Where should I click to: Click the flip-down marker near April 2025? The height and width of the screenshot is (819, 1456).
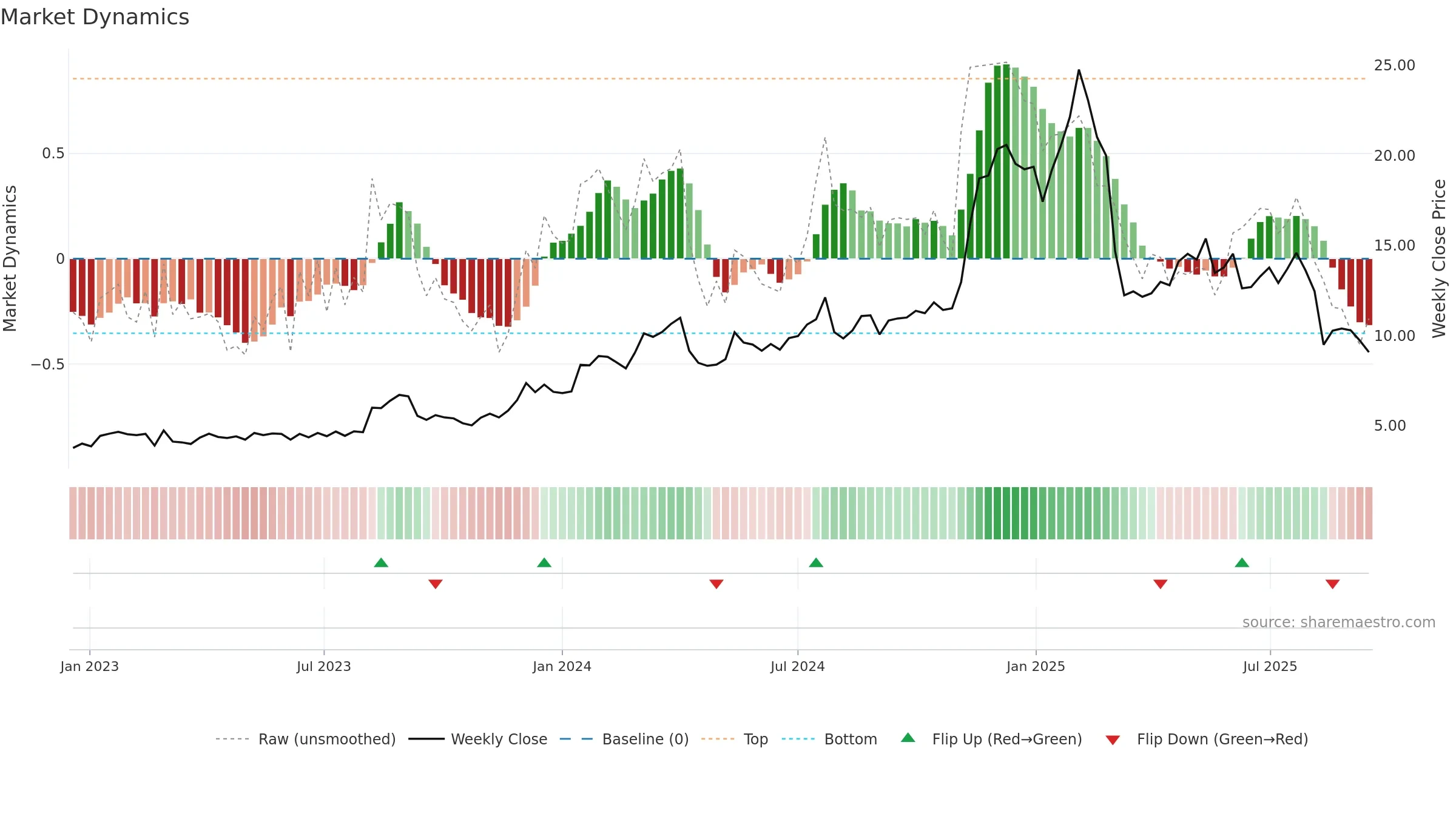coord(1161,584)
